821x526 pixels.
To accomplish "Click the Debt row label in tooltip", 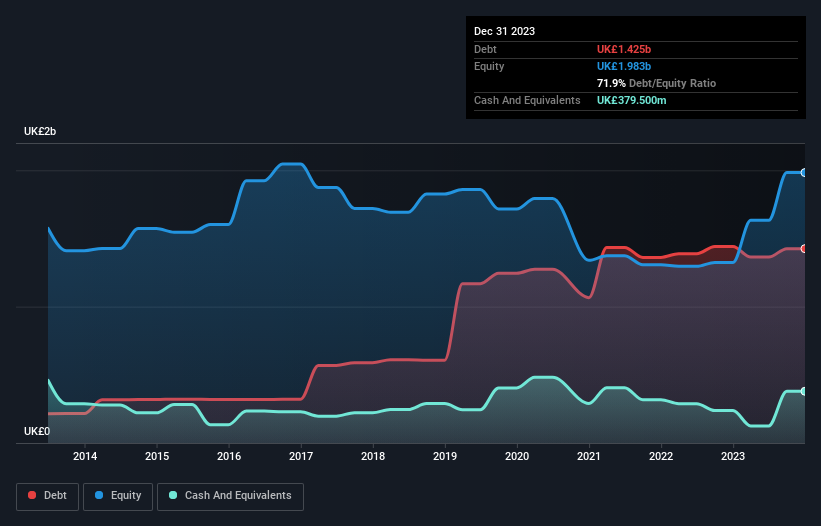I will (485, 49).
